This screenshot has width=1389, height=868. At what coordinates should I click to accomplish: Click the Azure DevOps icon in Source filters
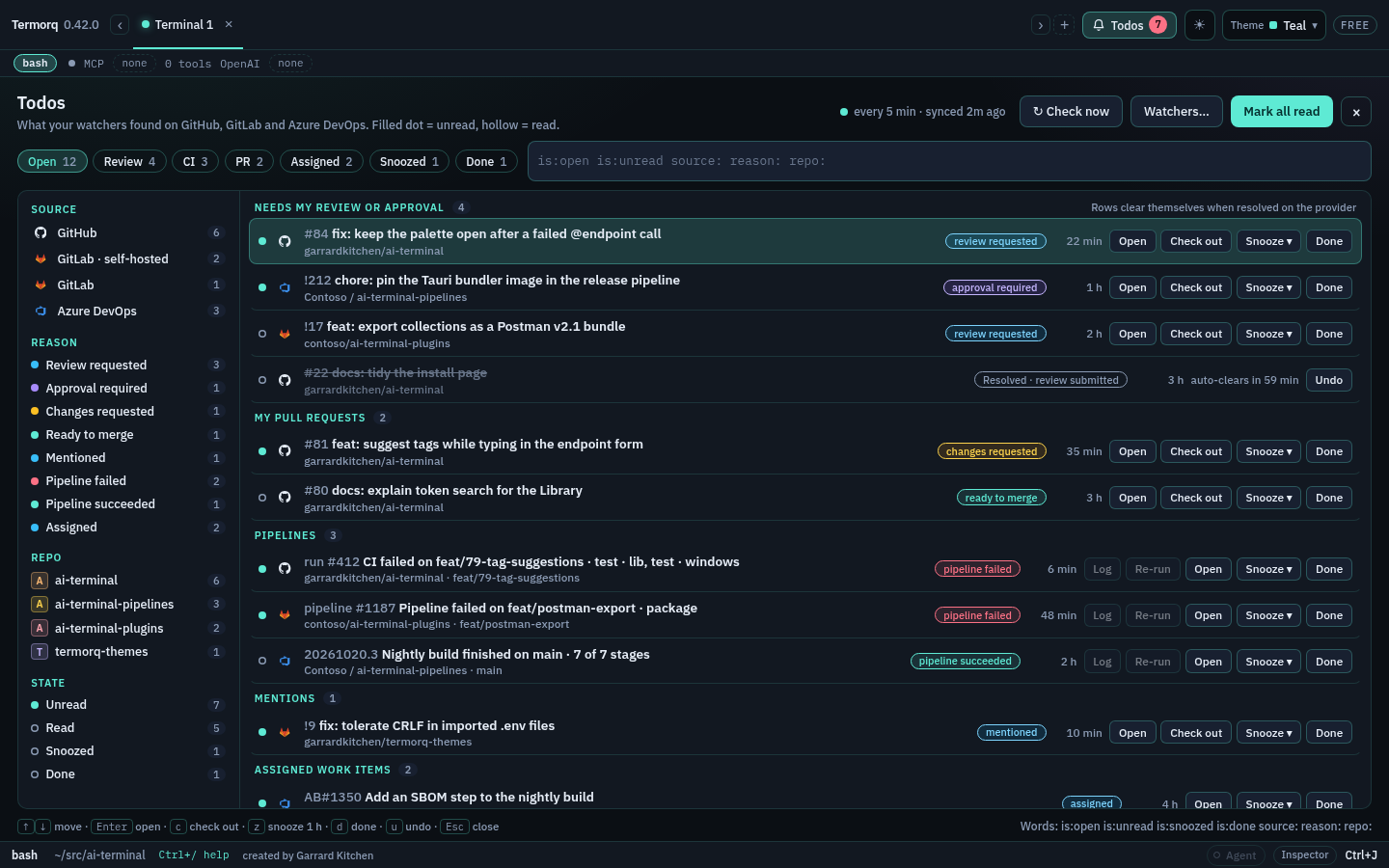(x=41, y=311)
